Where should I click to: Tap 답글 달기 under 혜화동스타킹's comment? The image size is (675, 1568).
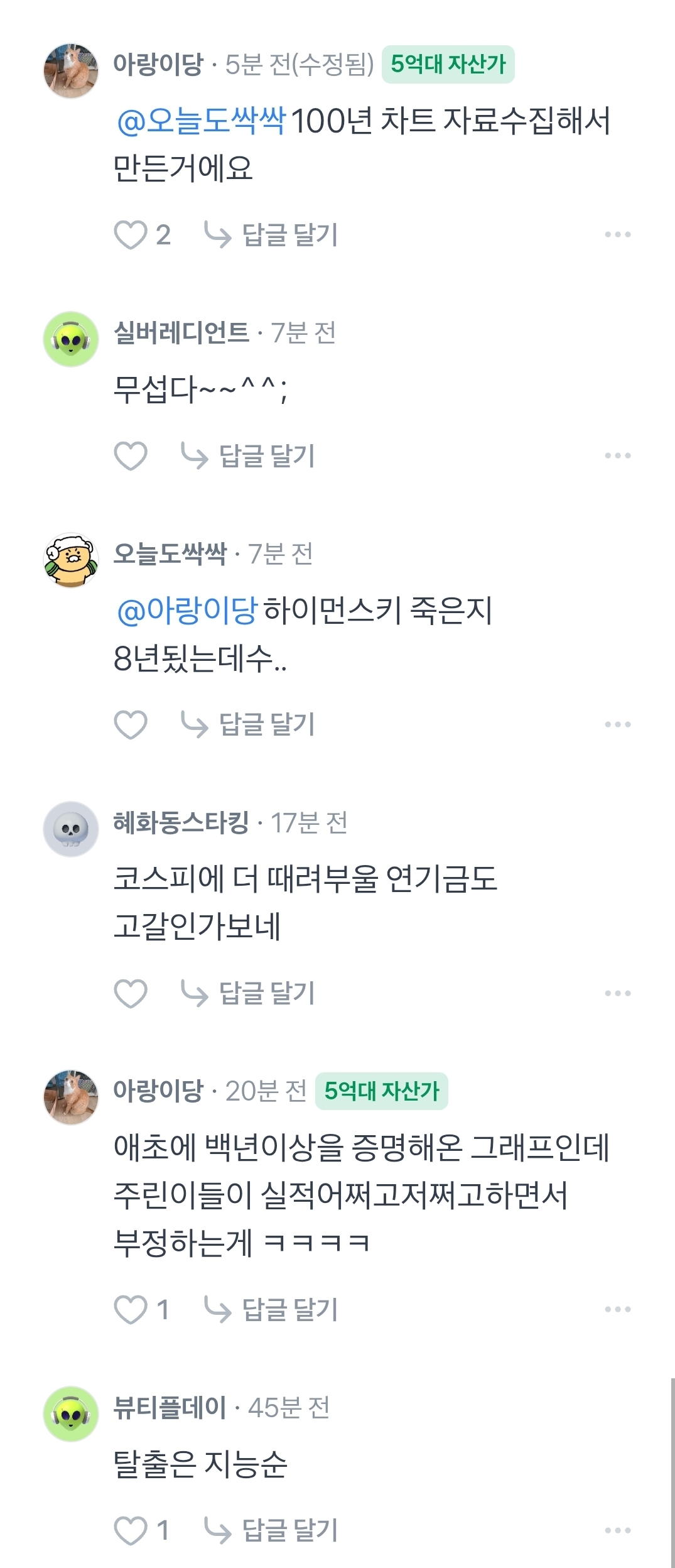[249, 993]
